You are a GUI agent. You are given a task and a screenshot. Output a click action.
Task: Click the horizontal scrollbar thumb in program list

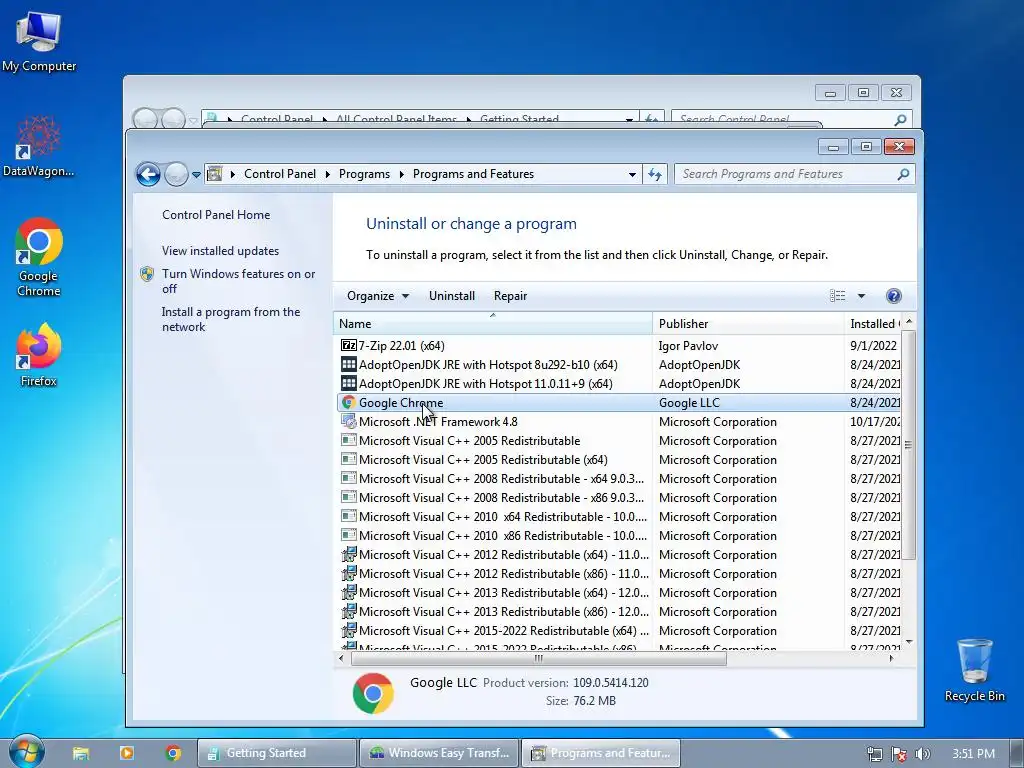539,658
